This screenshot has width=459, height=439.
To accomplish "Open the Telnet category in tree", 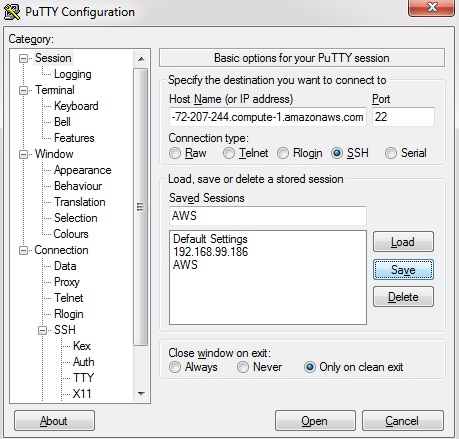I will (x=68, y=298).
